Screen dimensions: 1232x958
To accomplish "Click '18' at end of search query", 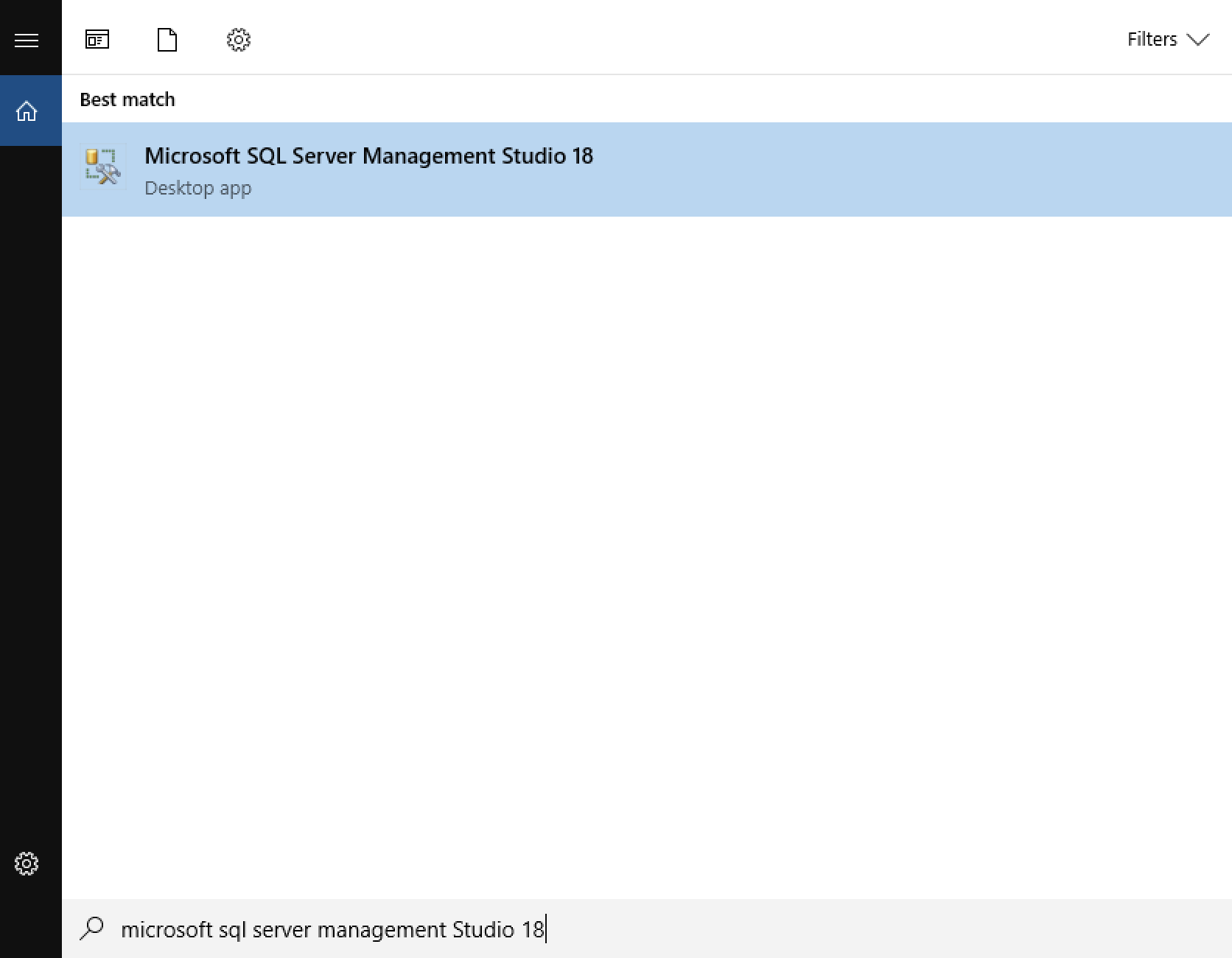I will pyautogui.click(x=533, y=930).
